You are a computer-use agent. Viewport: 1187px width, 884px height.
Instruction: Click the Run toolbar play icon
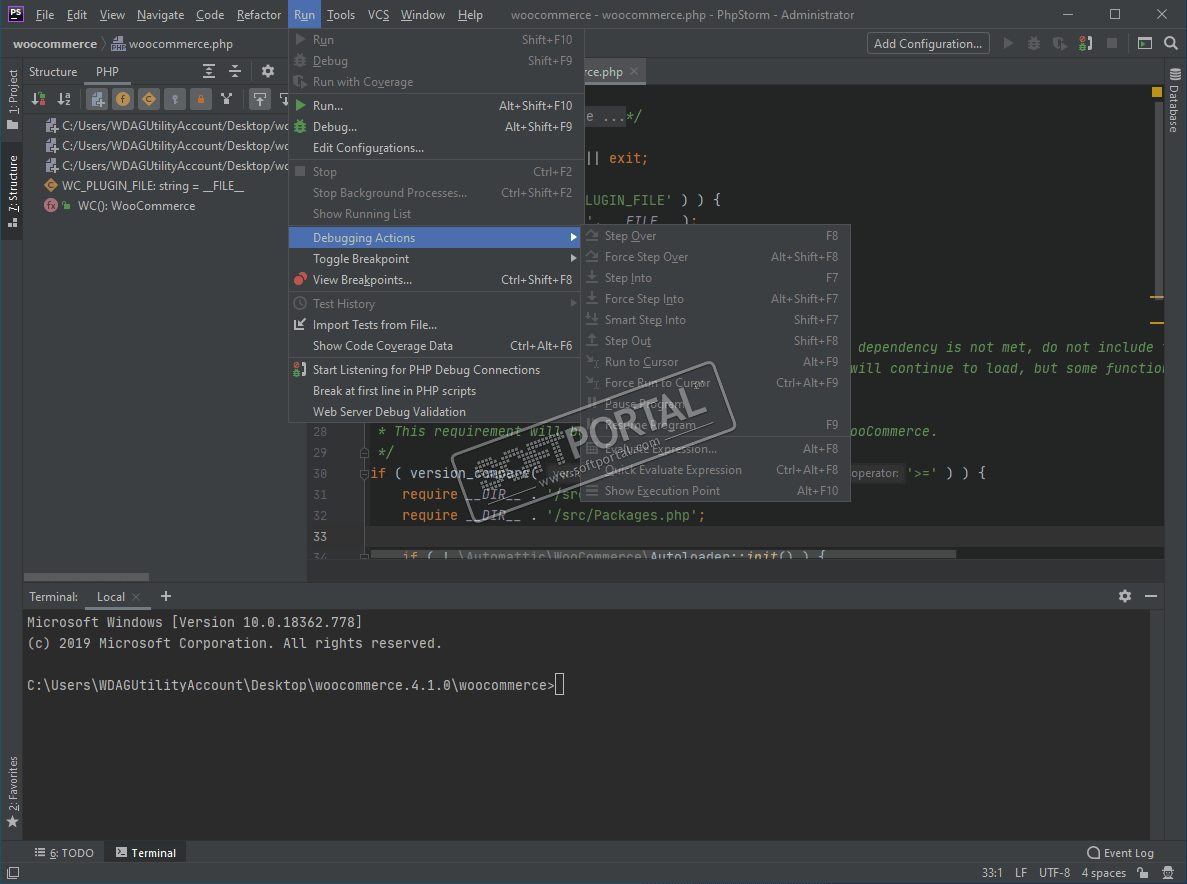click(x=1008, y=44)
